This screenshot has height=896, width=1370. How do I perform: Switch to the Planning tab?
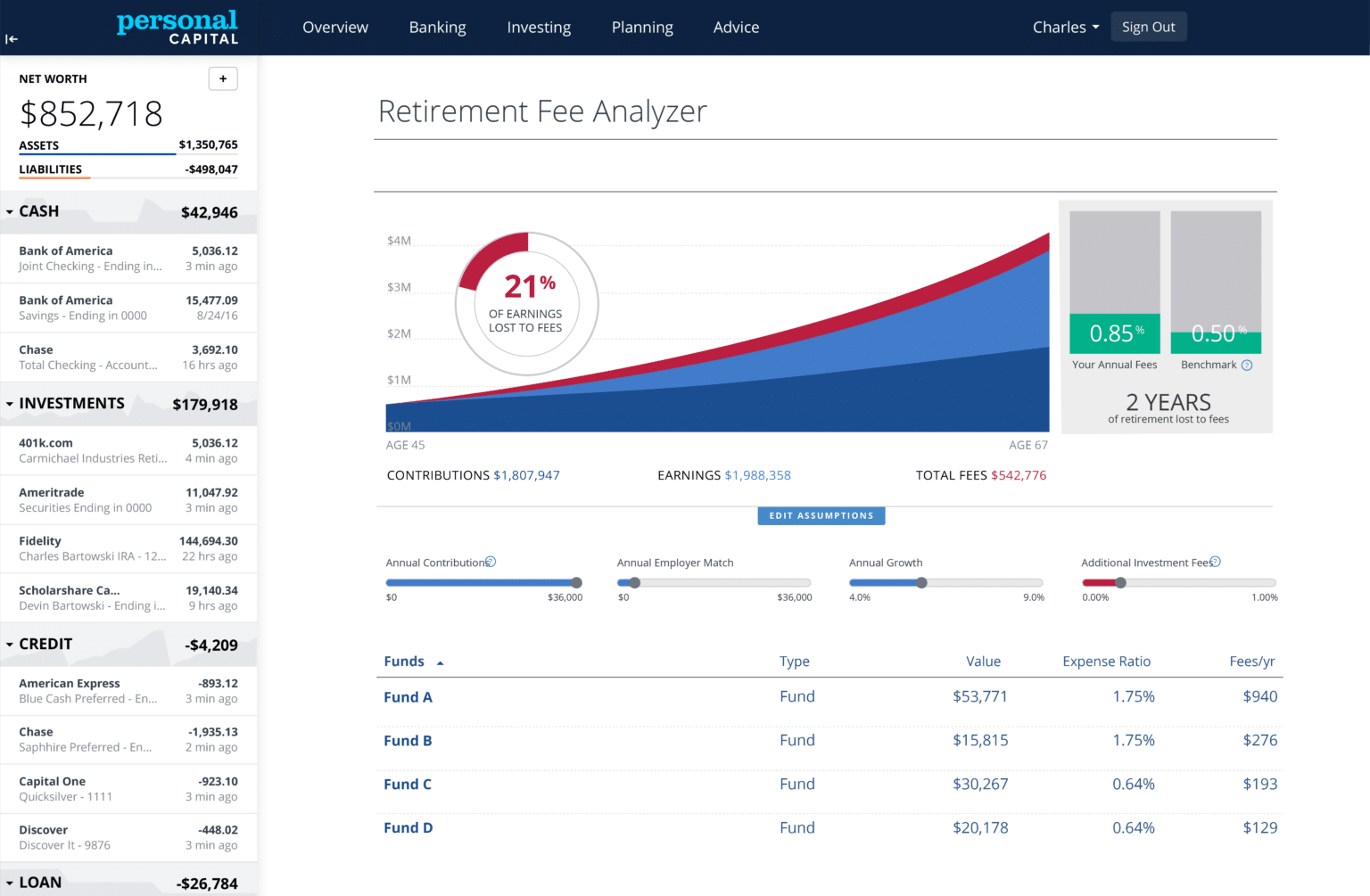[642, 27]
